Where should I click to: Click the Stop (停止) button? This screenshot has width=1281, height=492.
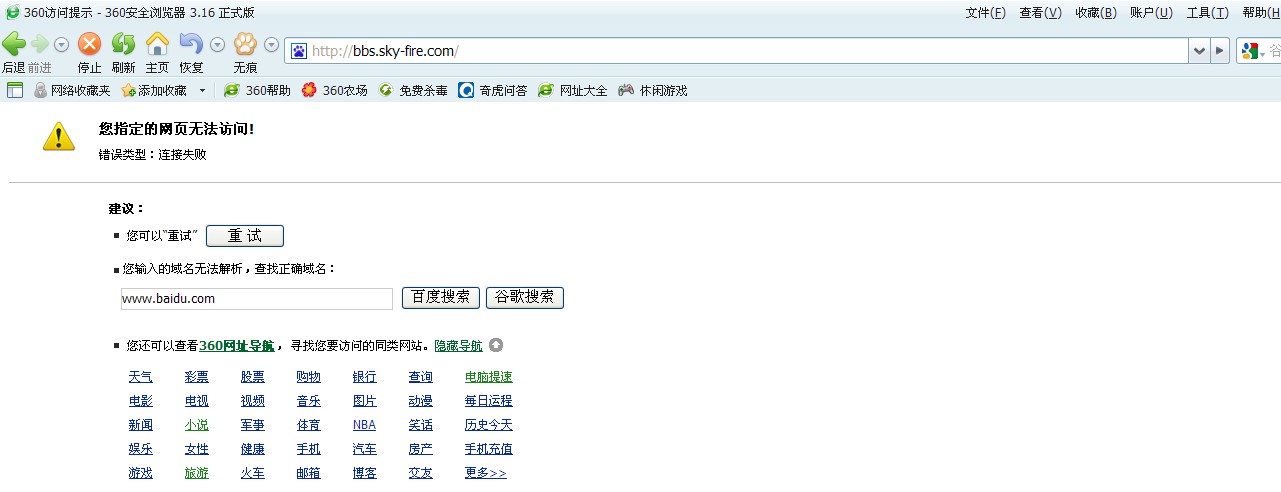[x=89, y=44]
